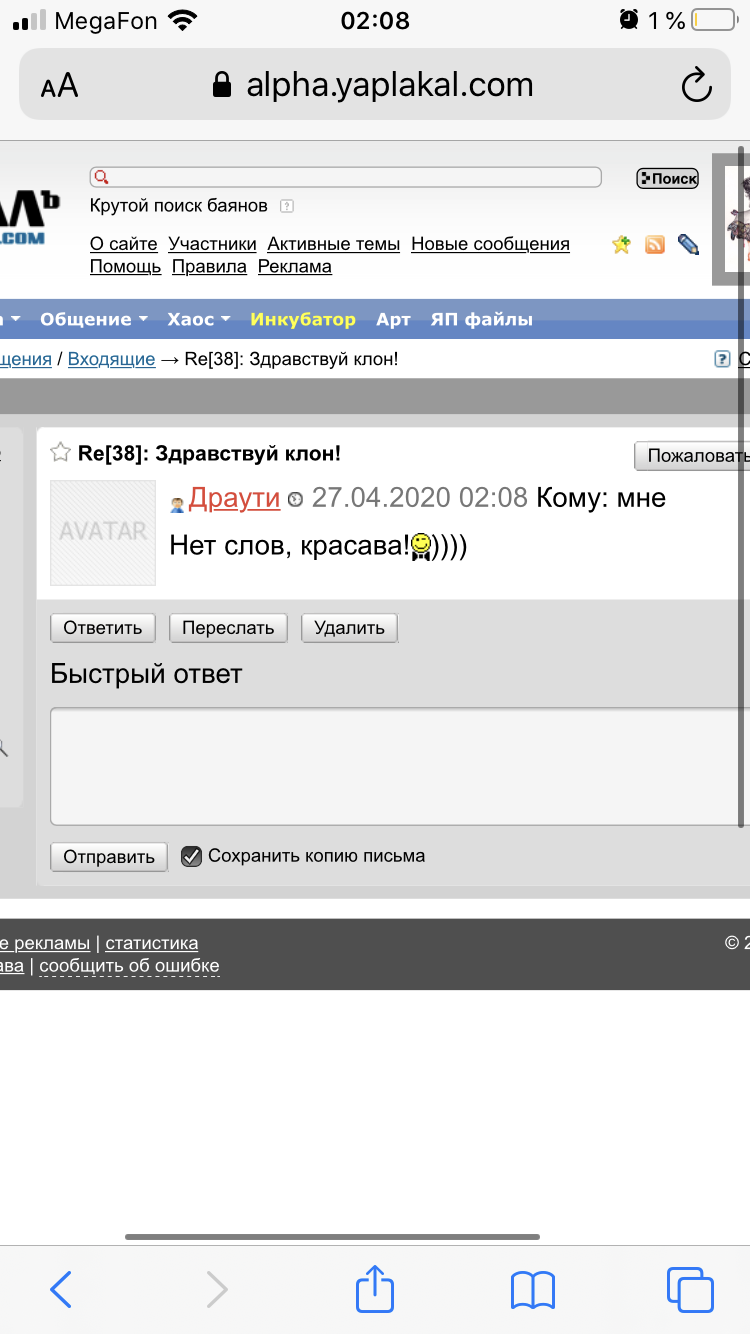Click сообщить об ошибке footer link
This screenshot has width=750, height=1334.
point(129,966)
